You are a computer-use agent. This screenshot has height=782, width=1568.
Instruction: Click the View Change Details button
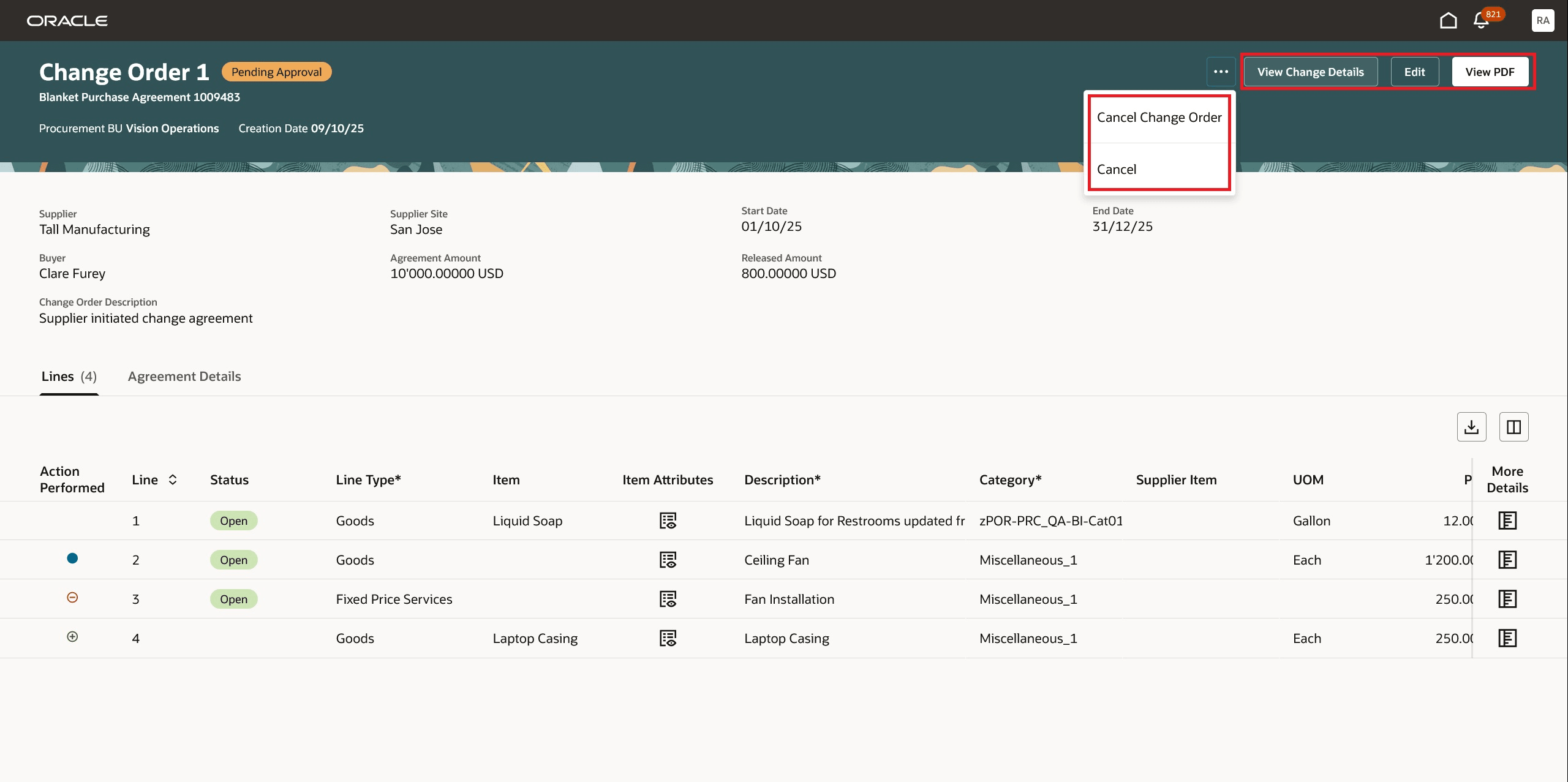click(1311, 72)
